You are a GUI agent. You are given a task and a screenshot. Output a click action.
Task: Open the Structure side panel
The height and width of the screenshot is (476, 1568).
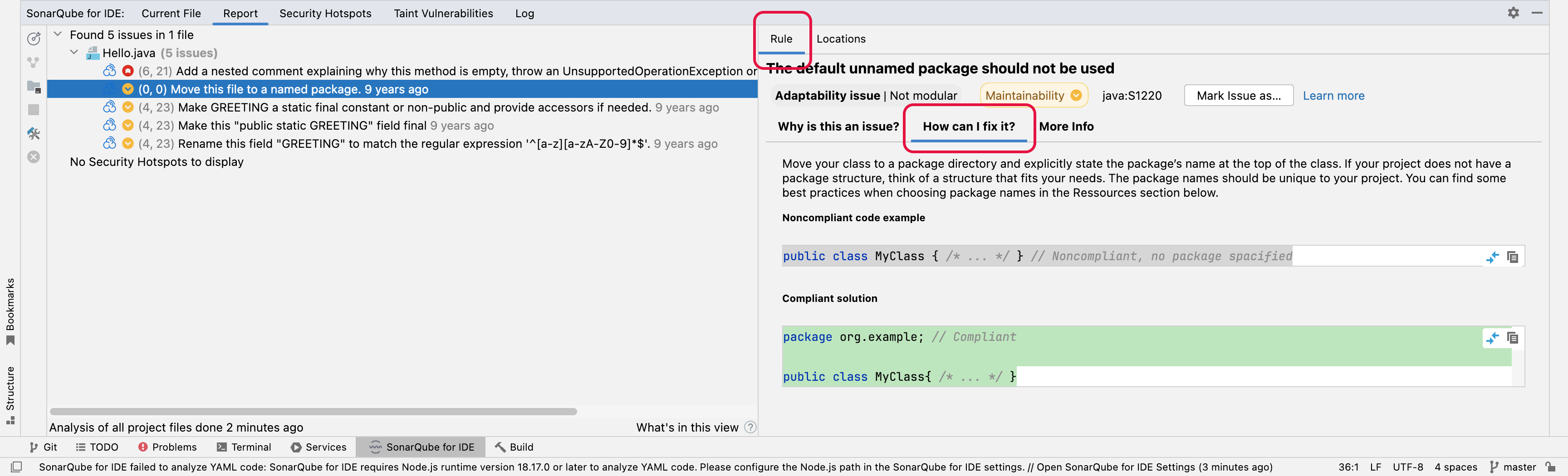10,395
